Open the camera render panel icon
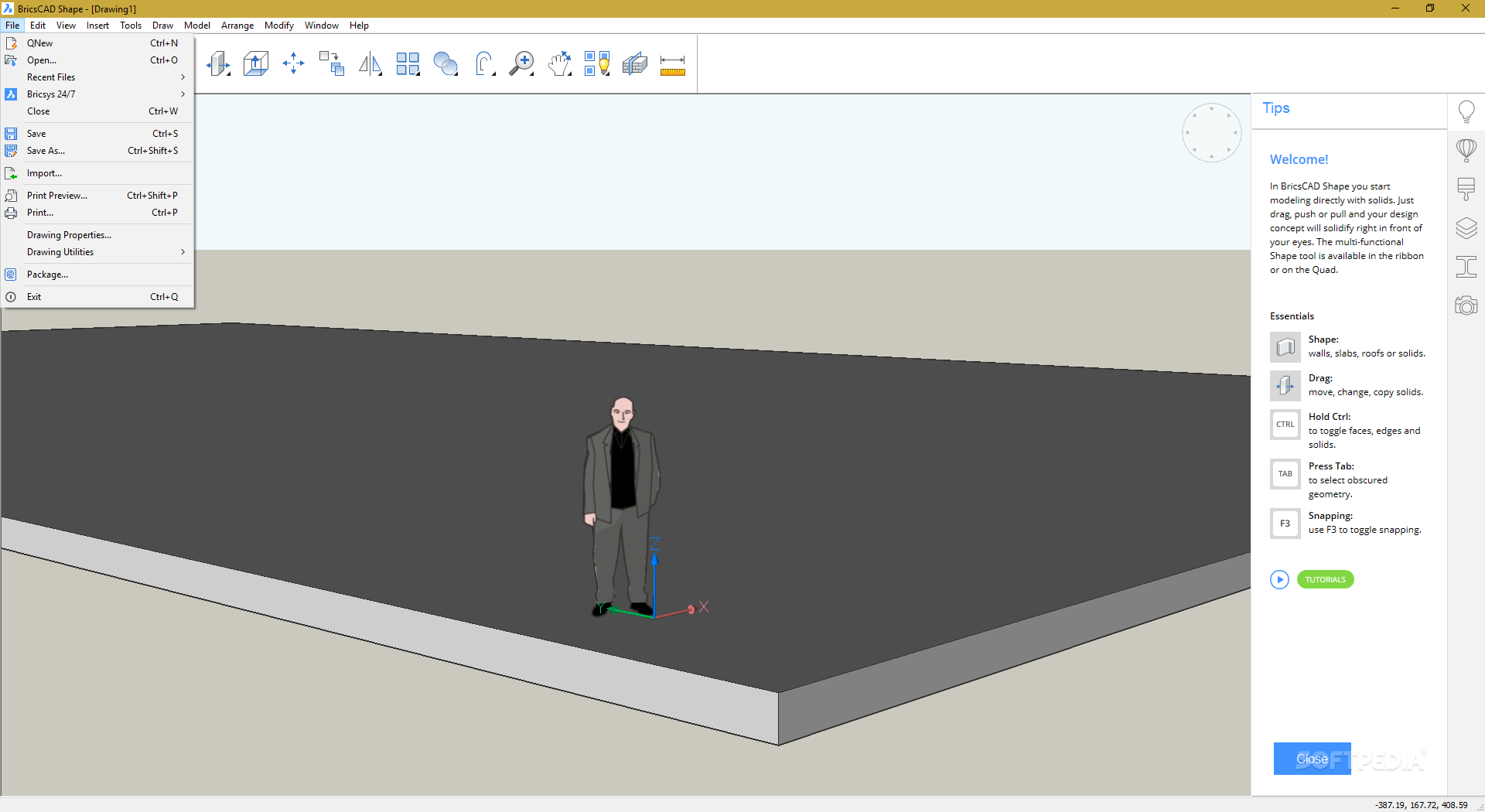Screen dimensions: 1485x812 click(x=1466, y=305)
